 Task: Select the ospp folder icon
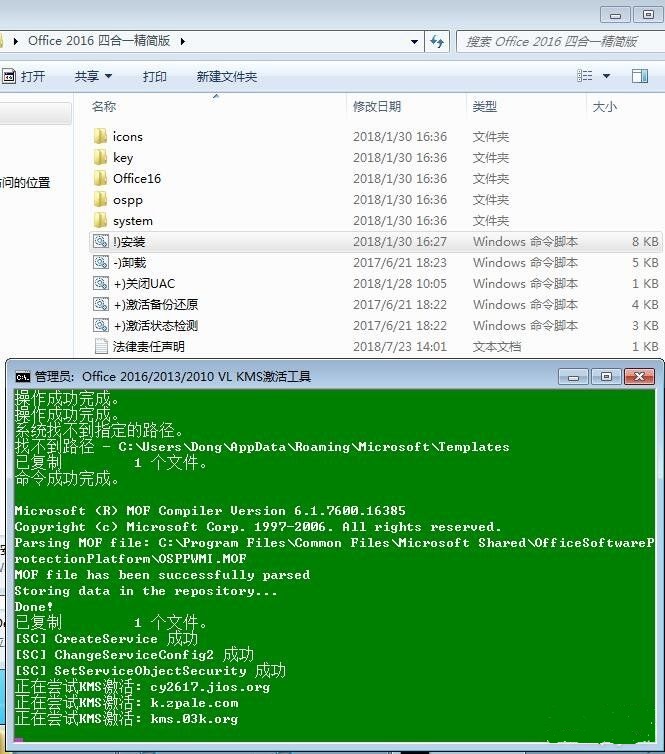click(100, 200)
